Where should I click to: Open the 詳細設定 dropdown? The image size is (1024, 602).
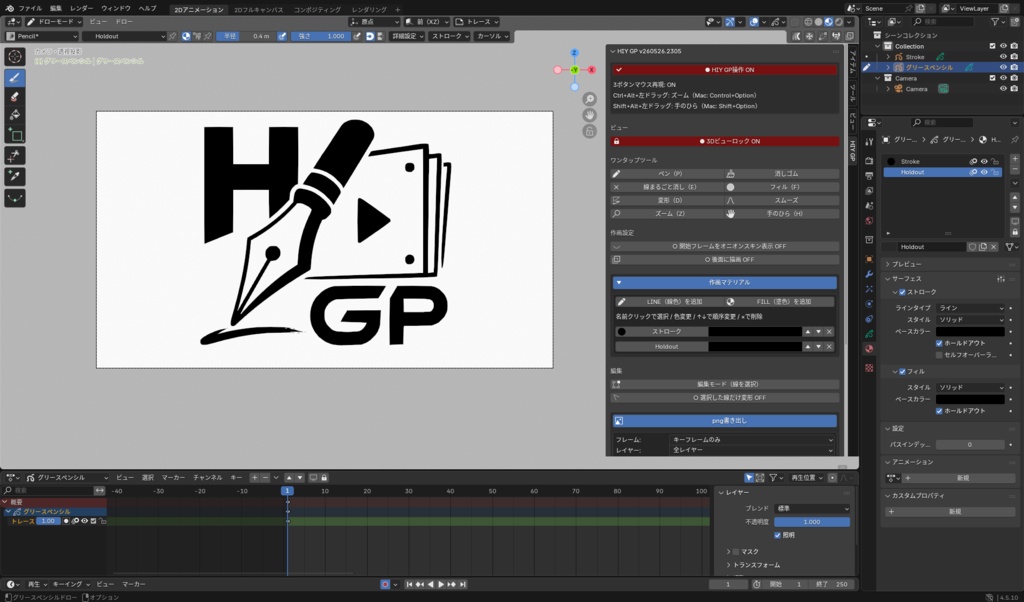407,36
